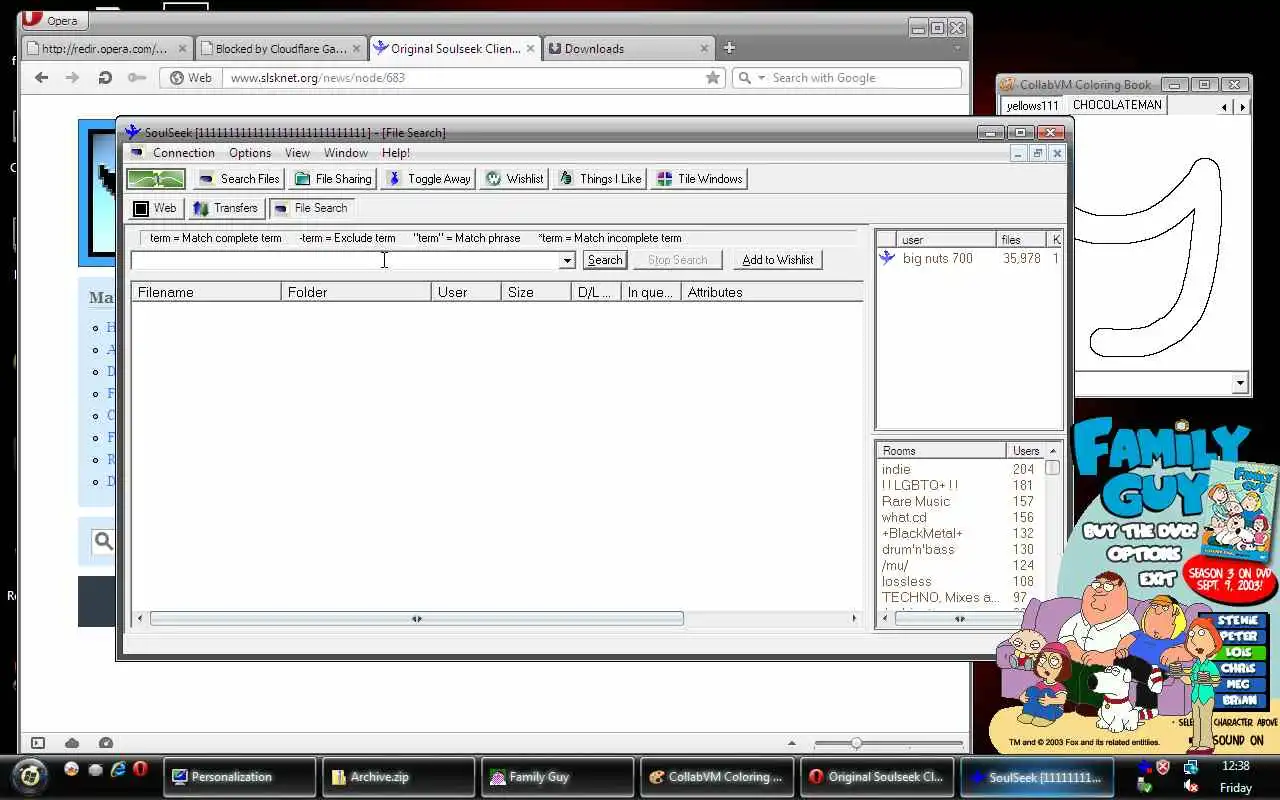Open the Windows Start orb
This screenshot has width=1280, height=800.
(x=31, y=775)
